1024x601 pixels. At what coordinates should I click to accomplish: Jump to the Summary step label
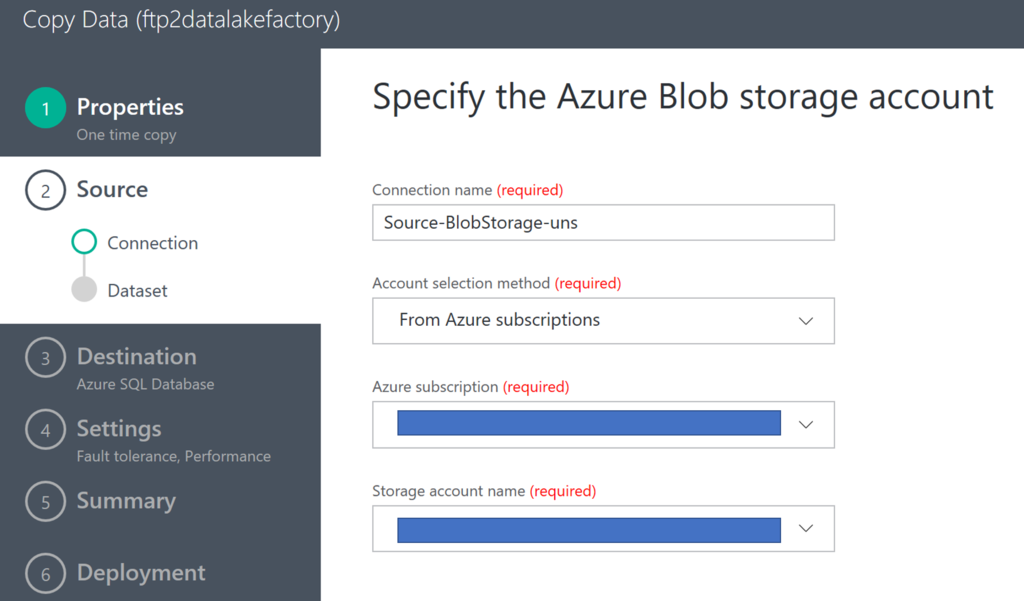click(126, 501)
